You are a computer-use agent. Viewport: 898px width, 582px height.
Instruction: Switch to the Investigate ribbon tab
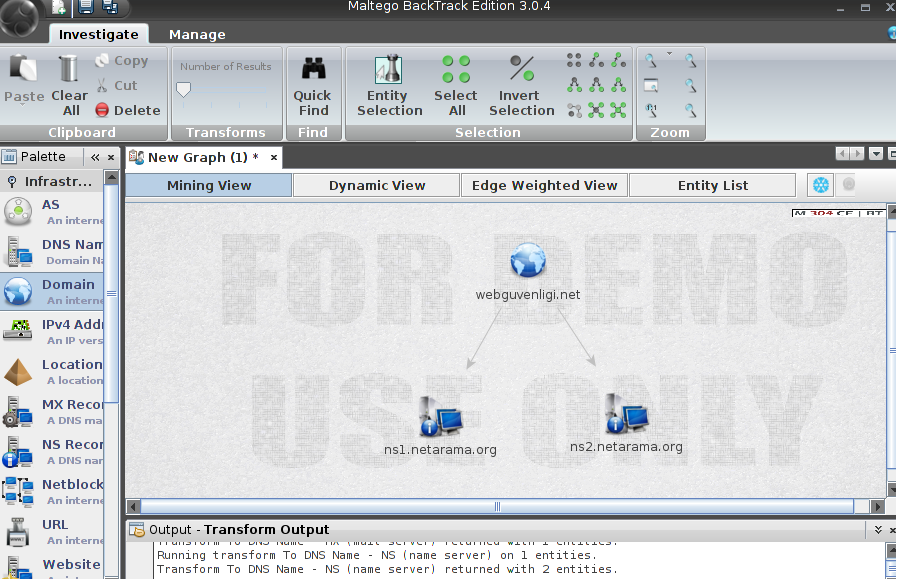coord(99,34)
